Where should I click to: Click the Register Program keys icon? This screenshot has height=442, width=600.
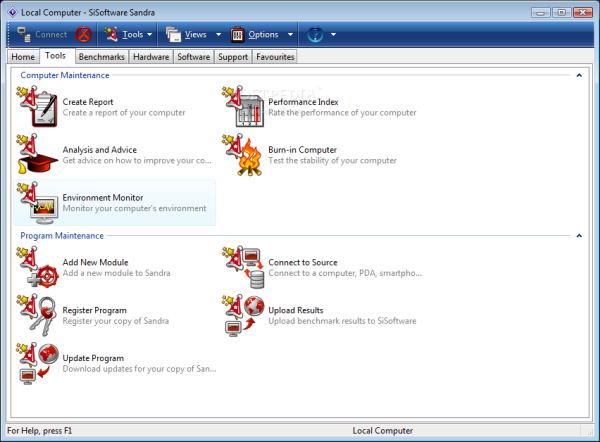coord(38,315)
